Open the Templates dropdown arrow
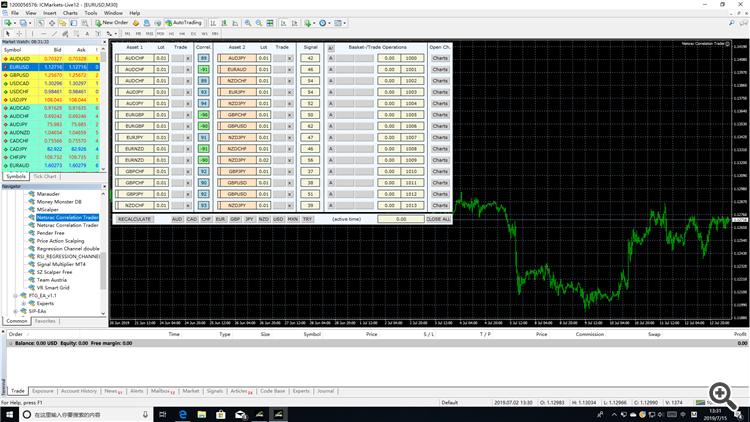Screen dimensions: 750x422 (x=344, y=23)
